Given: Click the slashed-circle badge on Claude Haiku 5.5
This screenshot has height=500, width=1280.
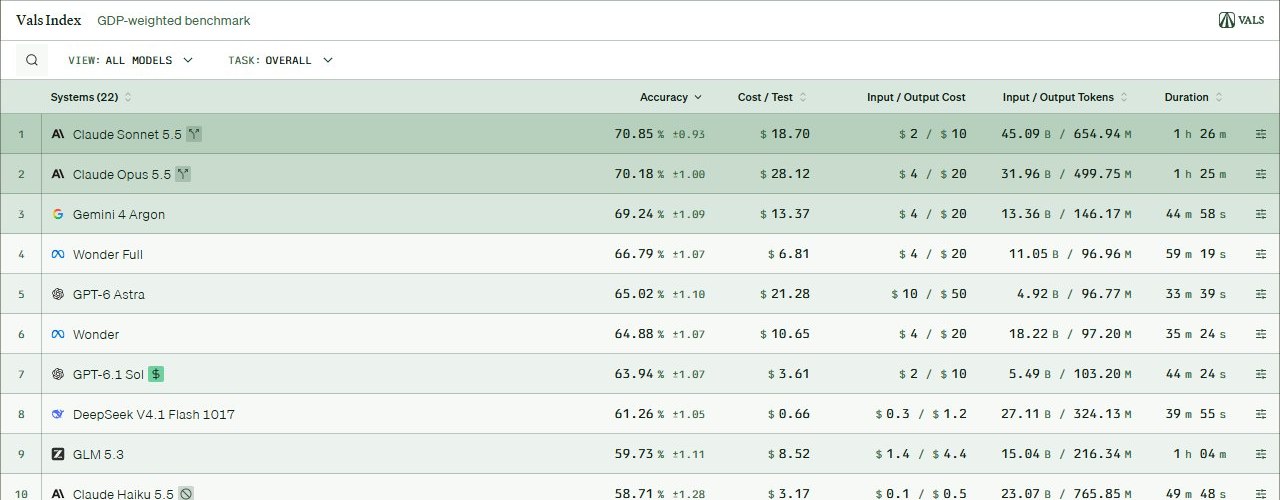Looking at the screenshot, I should click(x=186, y=494).
